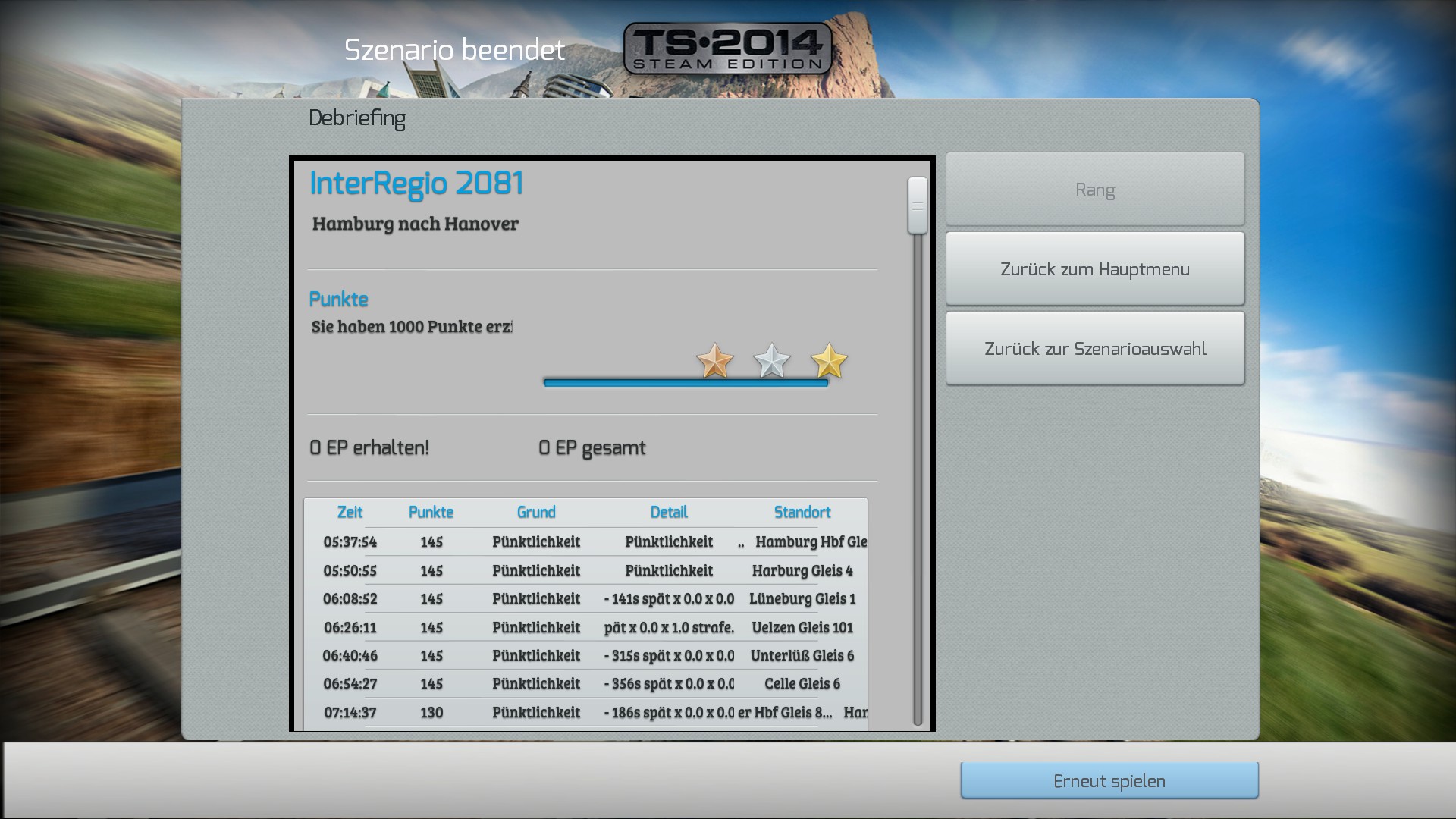
Task: Select the Uelzen Gleis 101 row
Action: pyautogui.click(x=585, y=628)
